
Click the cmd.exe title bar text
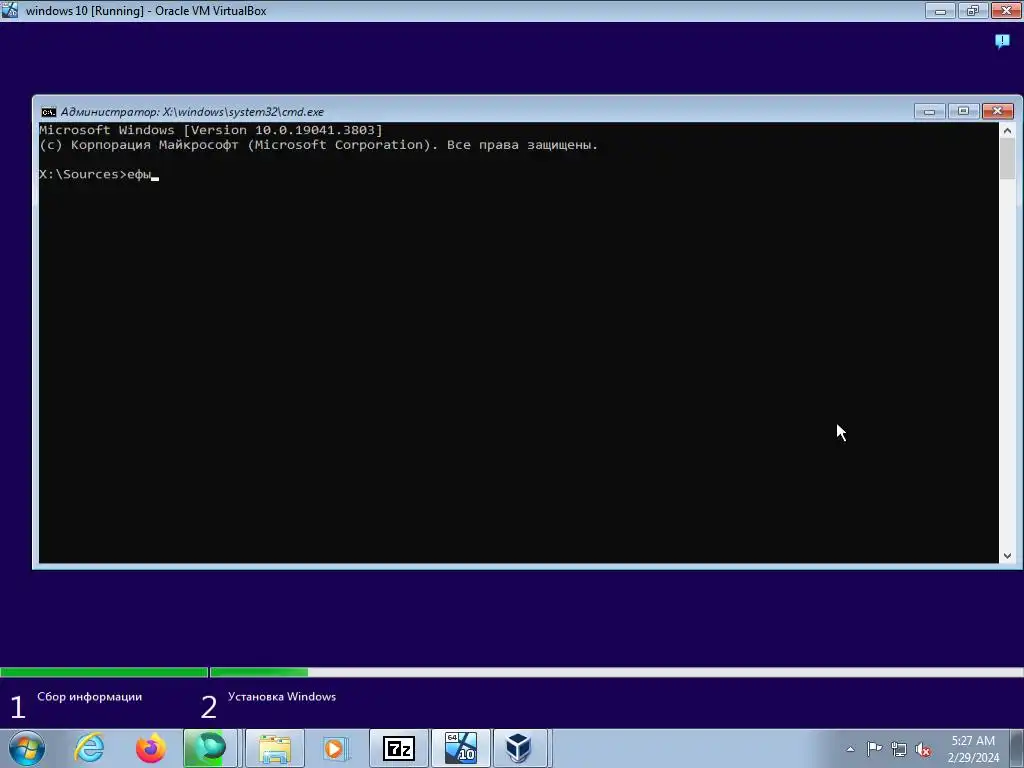(x=192, y=112)
